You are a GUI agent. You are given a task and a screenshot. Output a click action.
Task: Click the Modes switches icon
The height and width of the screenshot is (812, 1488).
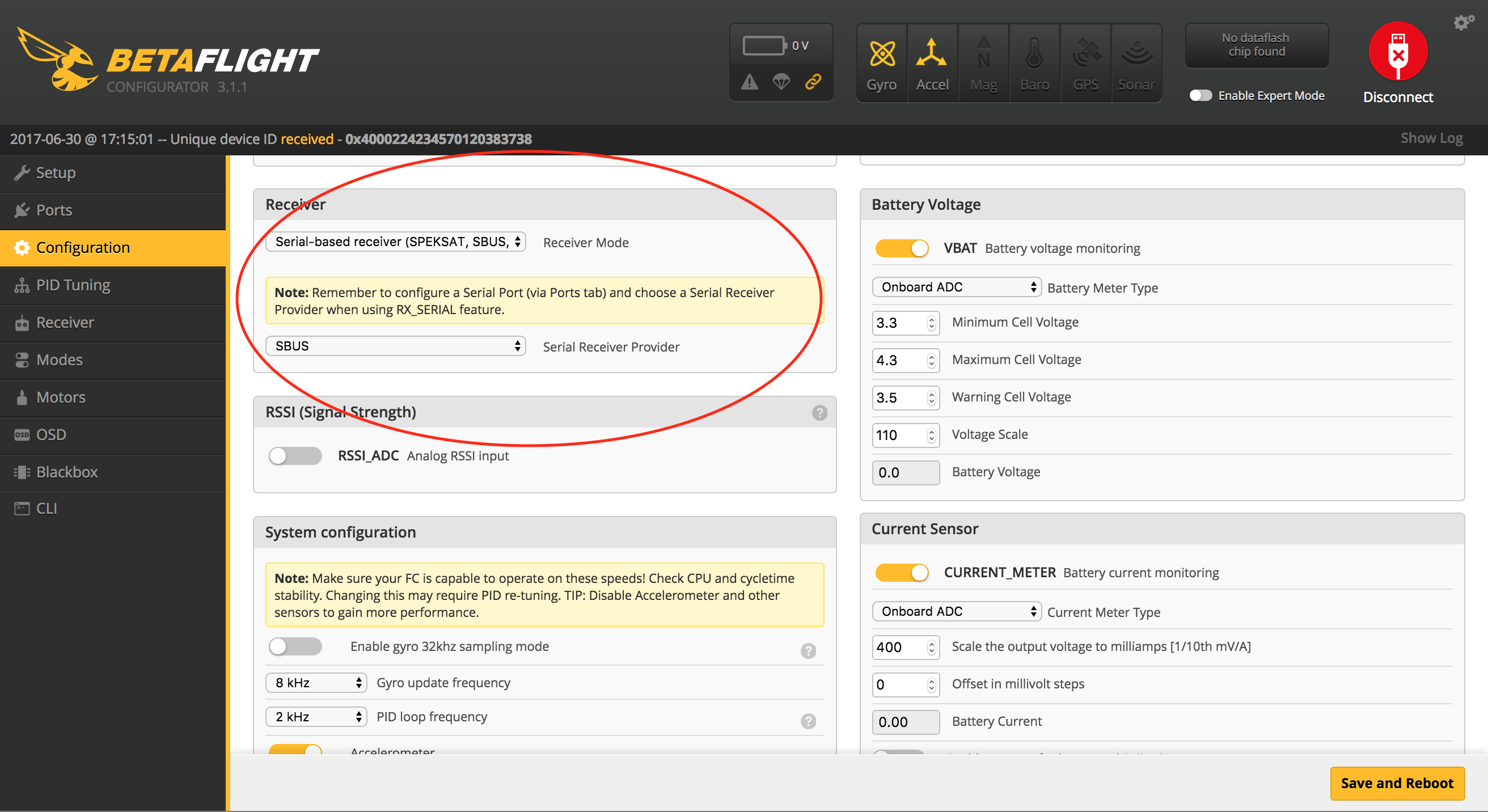22,360
